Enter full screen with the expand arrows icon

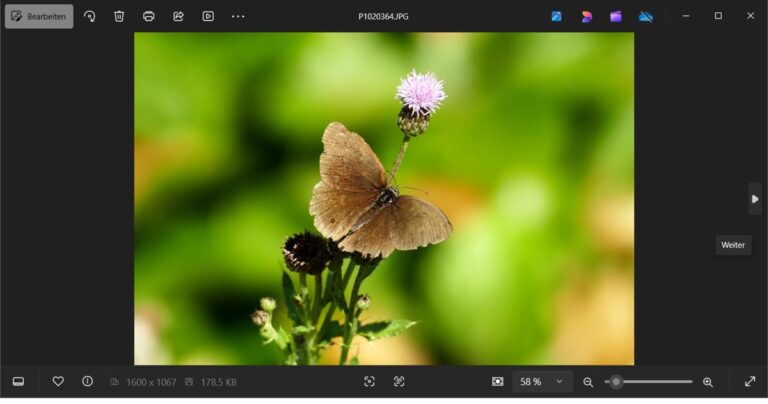point(750,381)
